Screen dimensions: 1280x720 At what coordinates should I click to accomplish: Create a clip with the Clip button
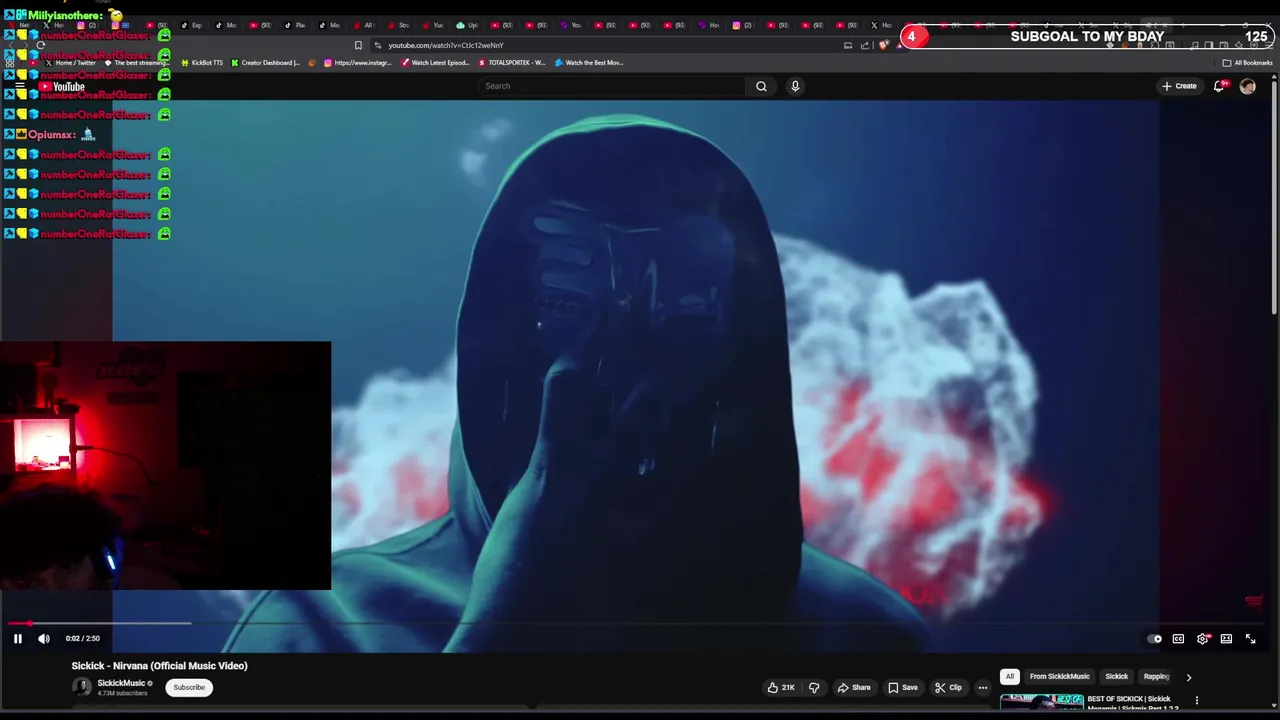click(x=948, y=687)
